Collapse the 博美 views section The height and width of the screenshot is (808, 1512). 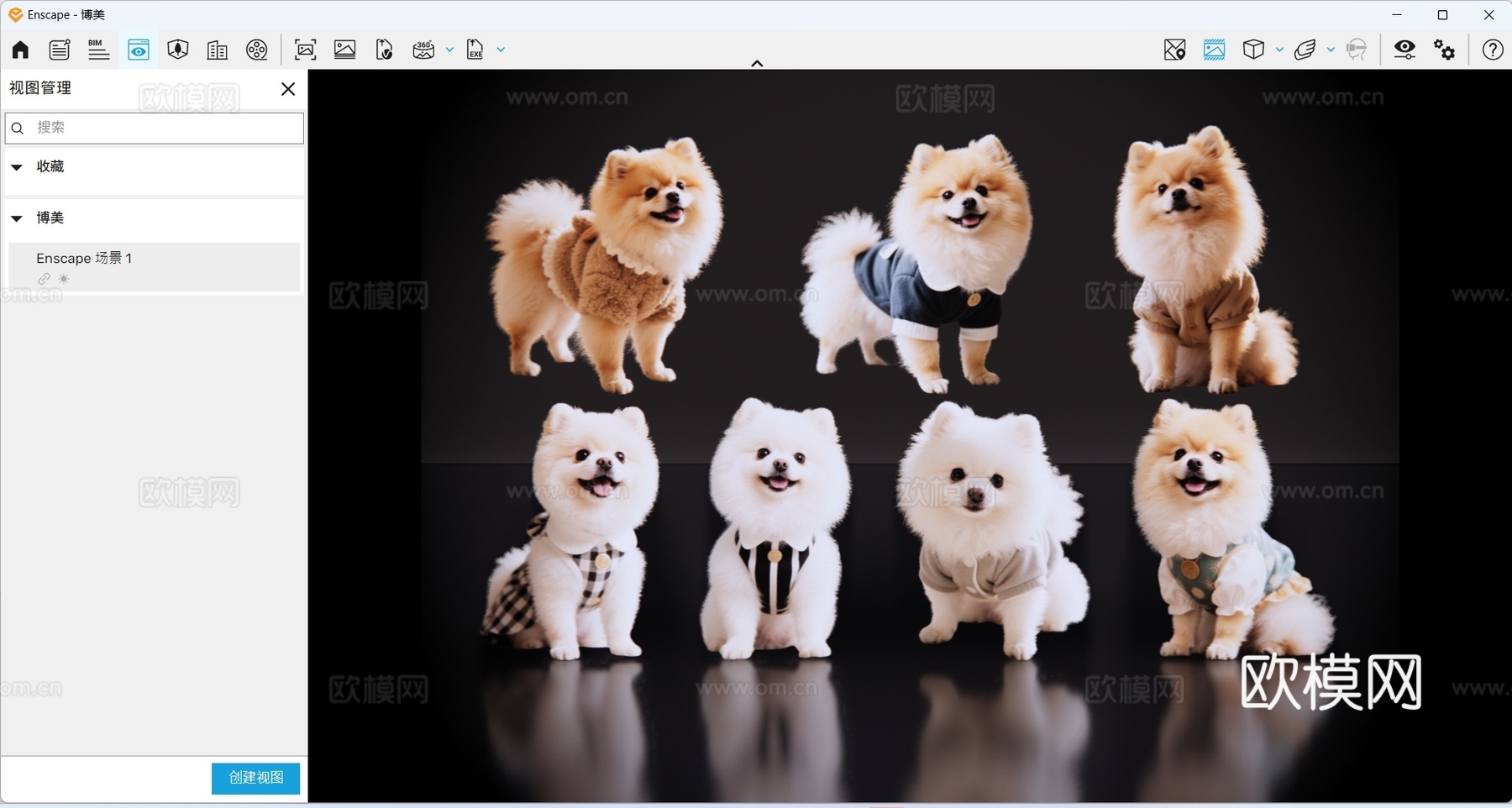(x=17, y=218)
